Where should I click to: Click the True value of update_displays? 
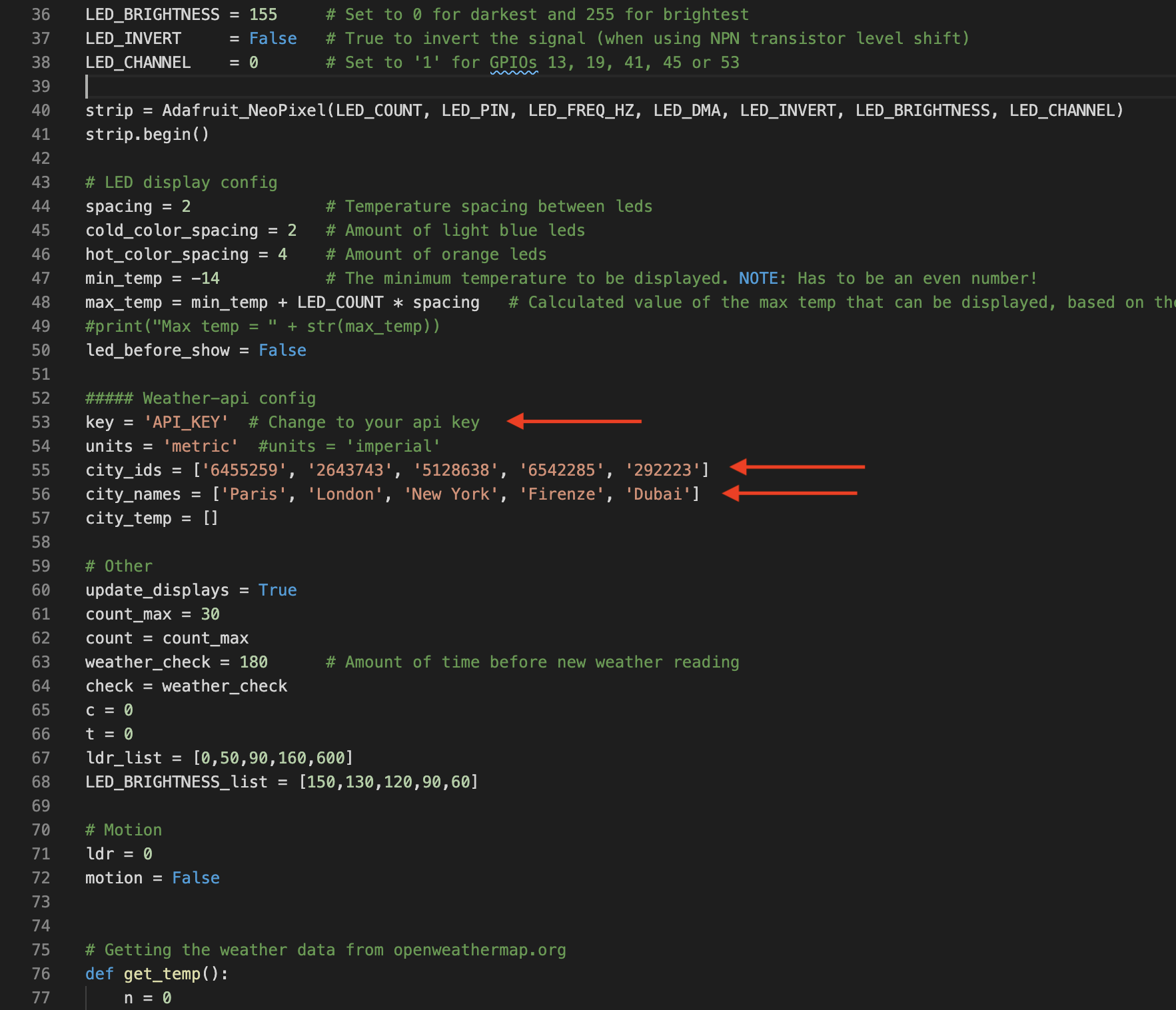278,590
